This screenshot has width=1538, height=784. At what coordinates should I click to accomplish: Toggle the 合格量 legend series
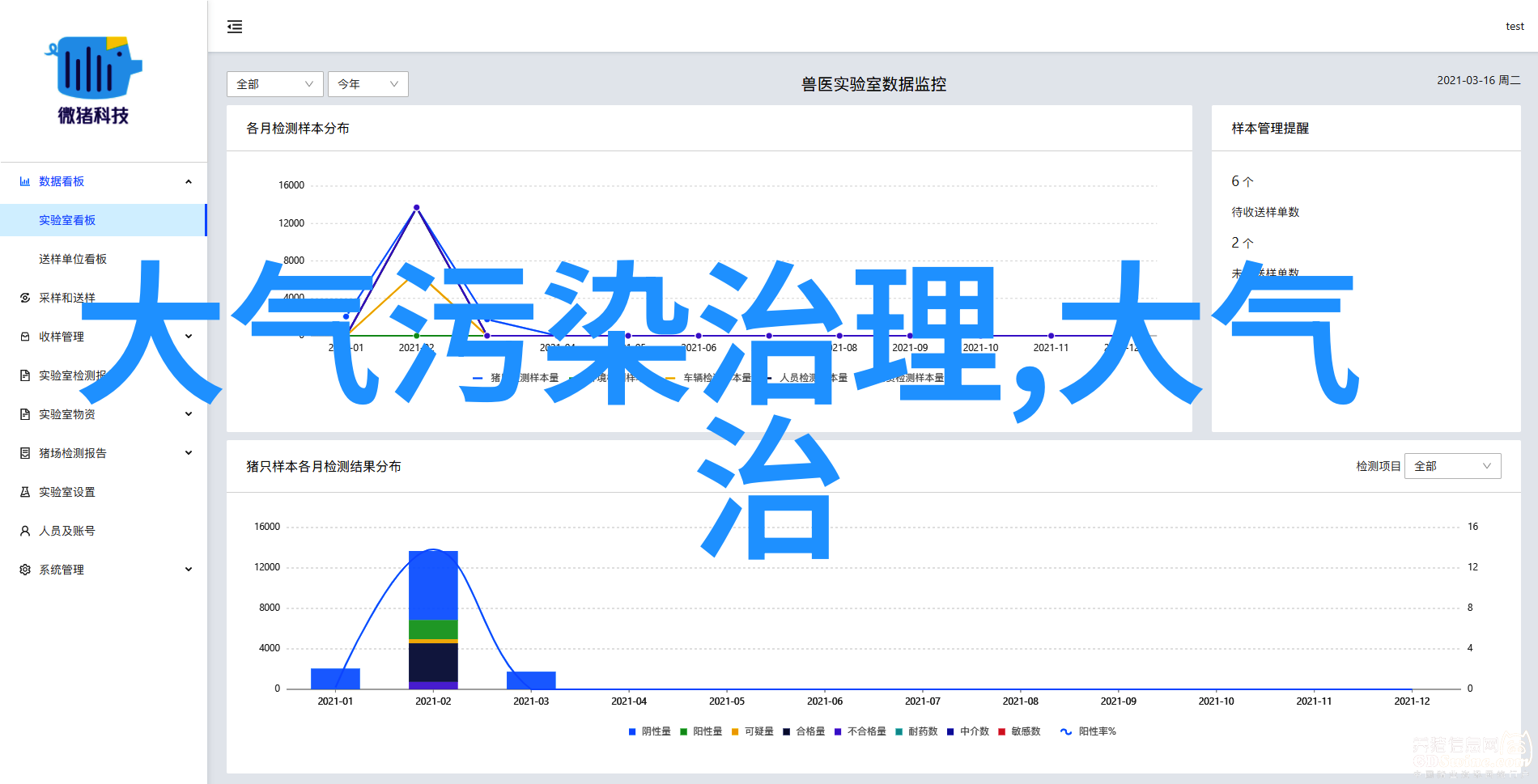pos(804,731)
